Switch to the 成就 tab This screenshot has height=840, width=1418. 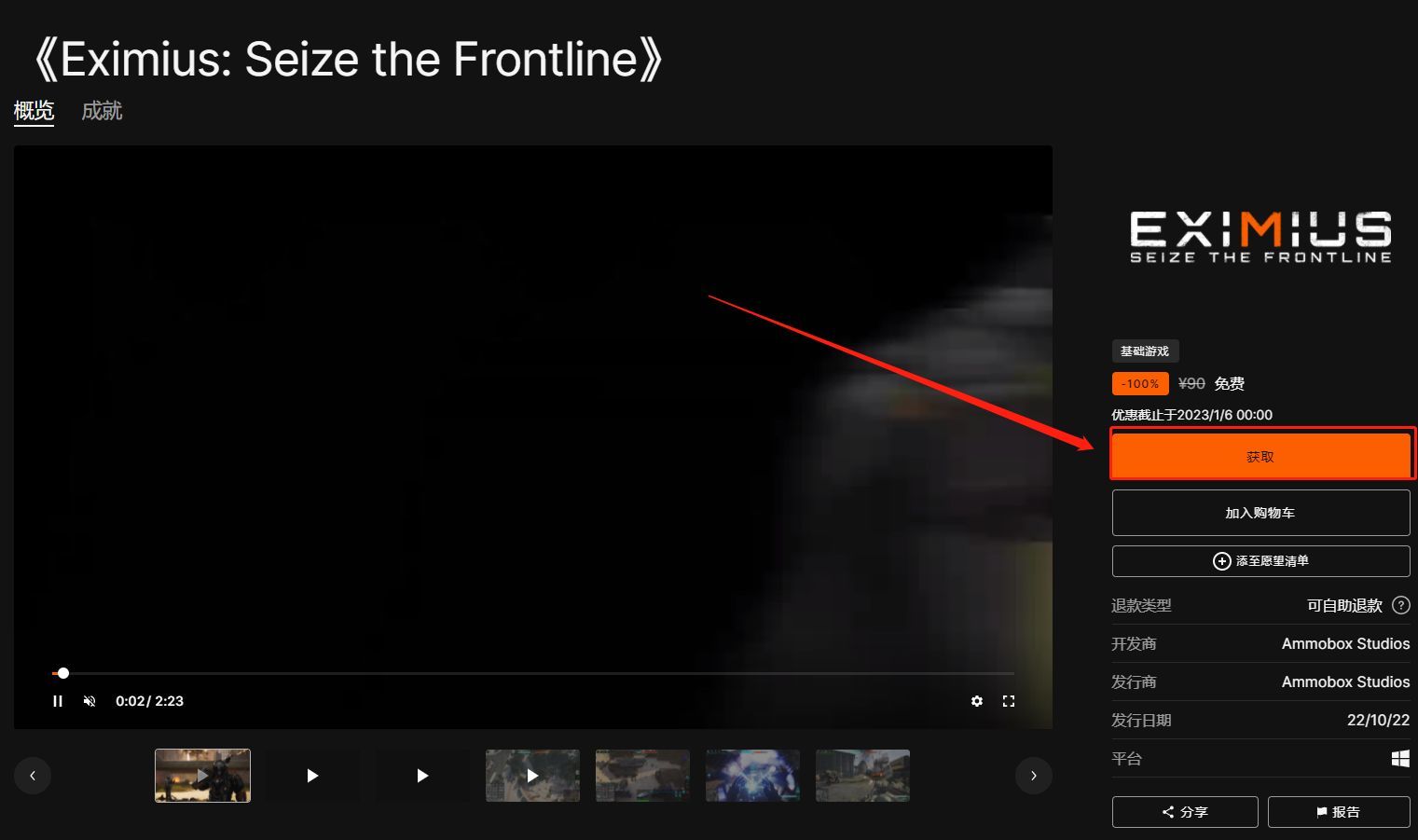pyautogui.click(x=102, y=111)
